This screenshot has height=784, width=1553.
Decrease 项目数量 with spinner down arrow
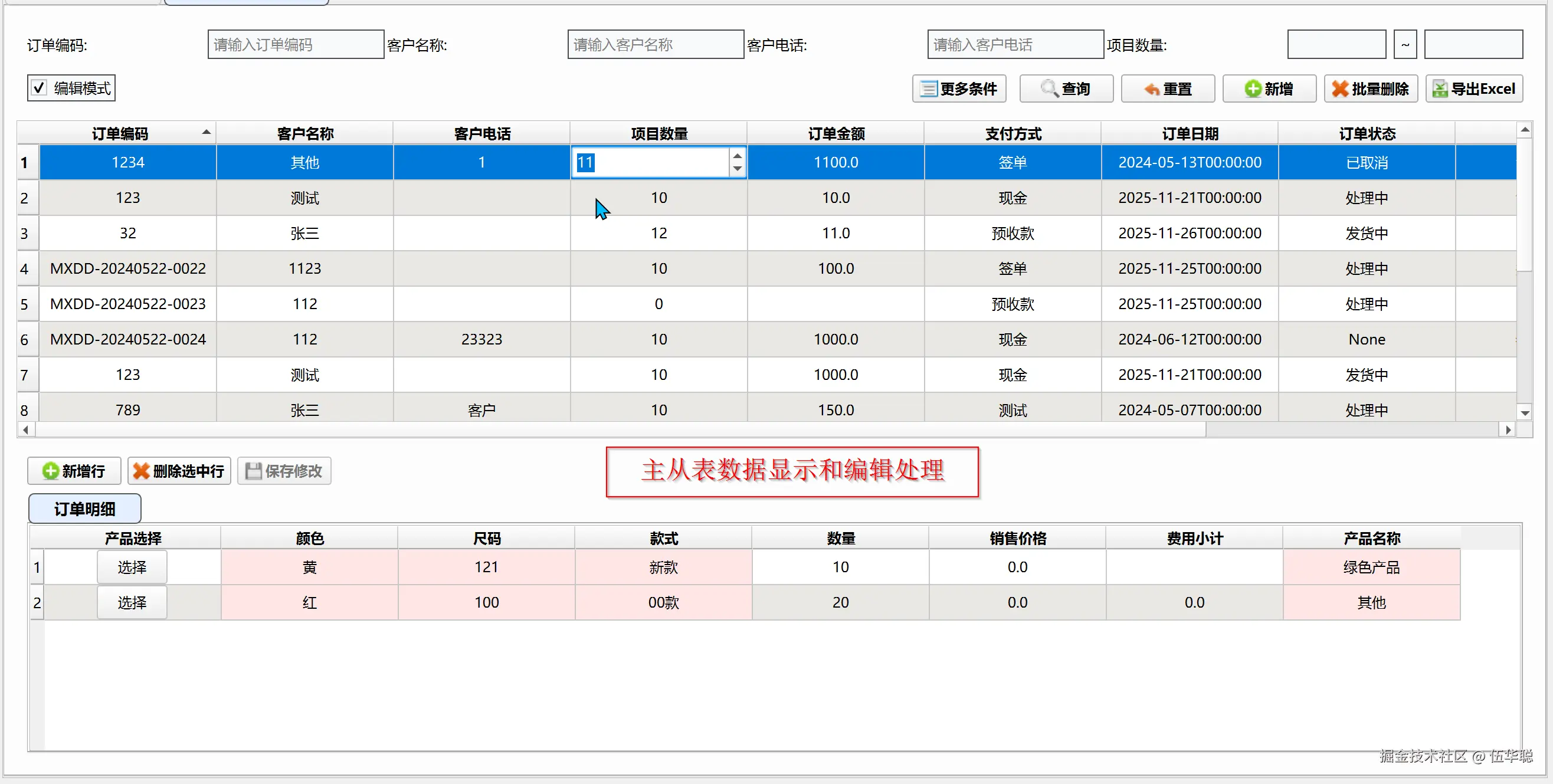point(737,169)
